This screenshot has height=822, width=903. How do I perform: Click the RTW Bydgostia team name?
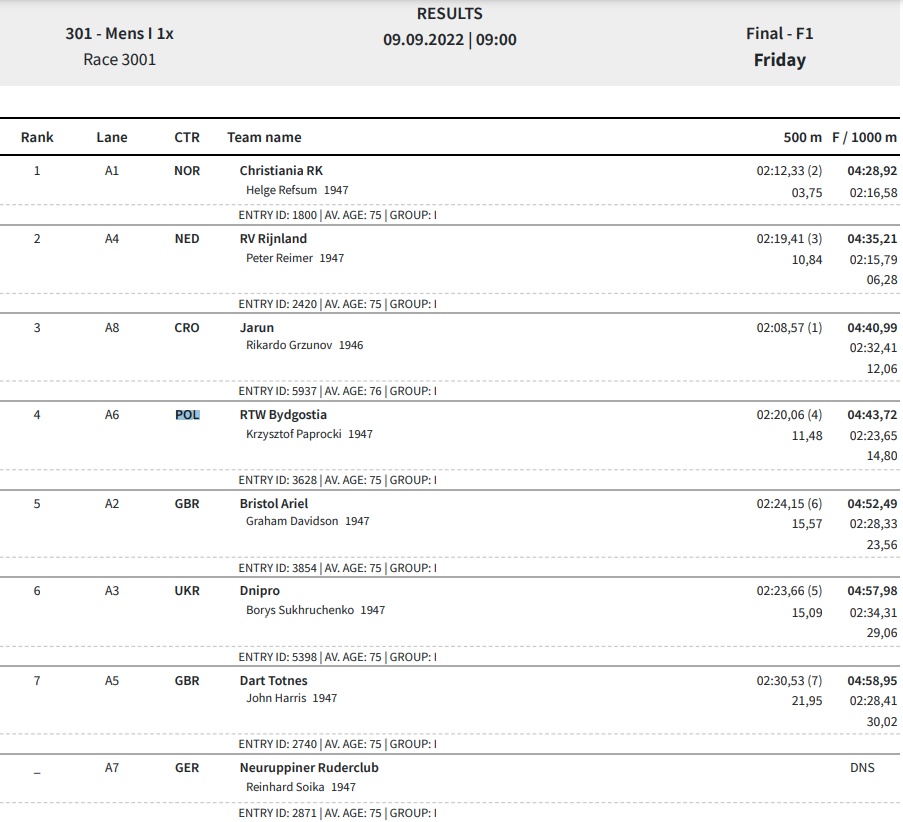[x=283, y=415]
